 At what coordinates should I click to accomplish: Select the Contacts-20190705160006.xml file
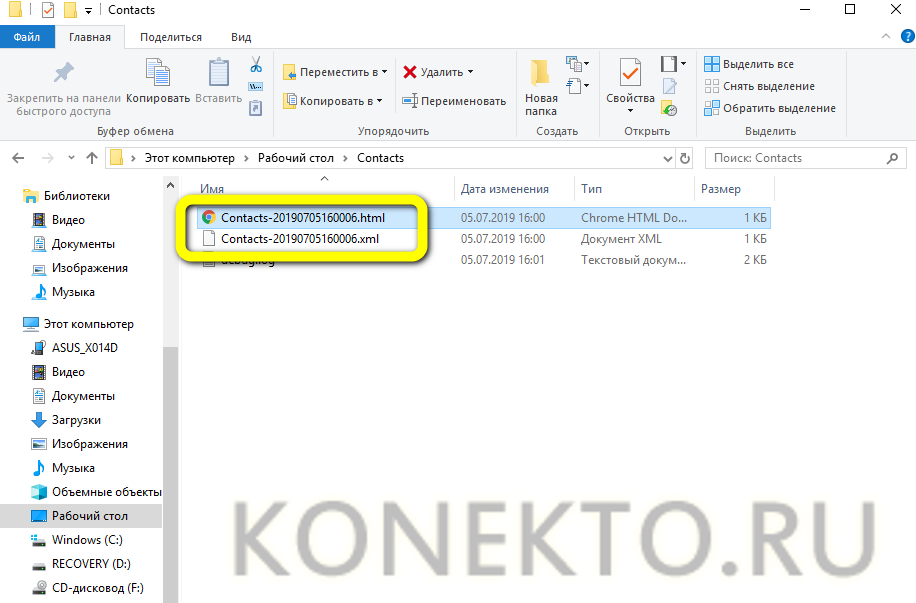[x=300, y=239]
